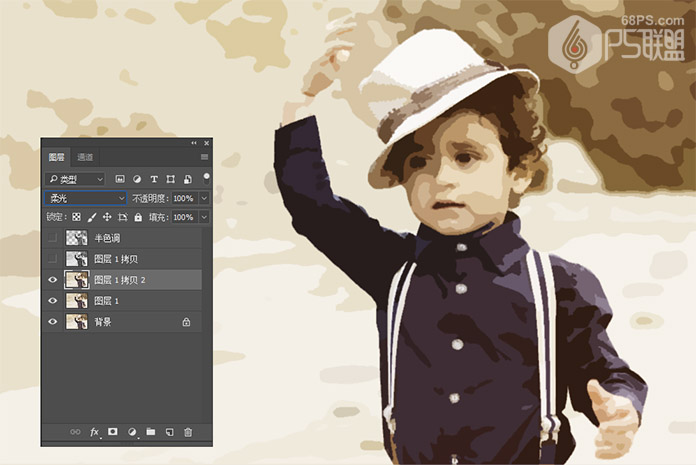The height and width of the screenshot is (465, 696).
Task: Open the 柔光 blend mode dropdown
Action: (x=85, y=198)
